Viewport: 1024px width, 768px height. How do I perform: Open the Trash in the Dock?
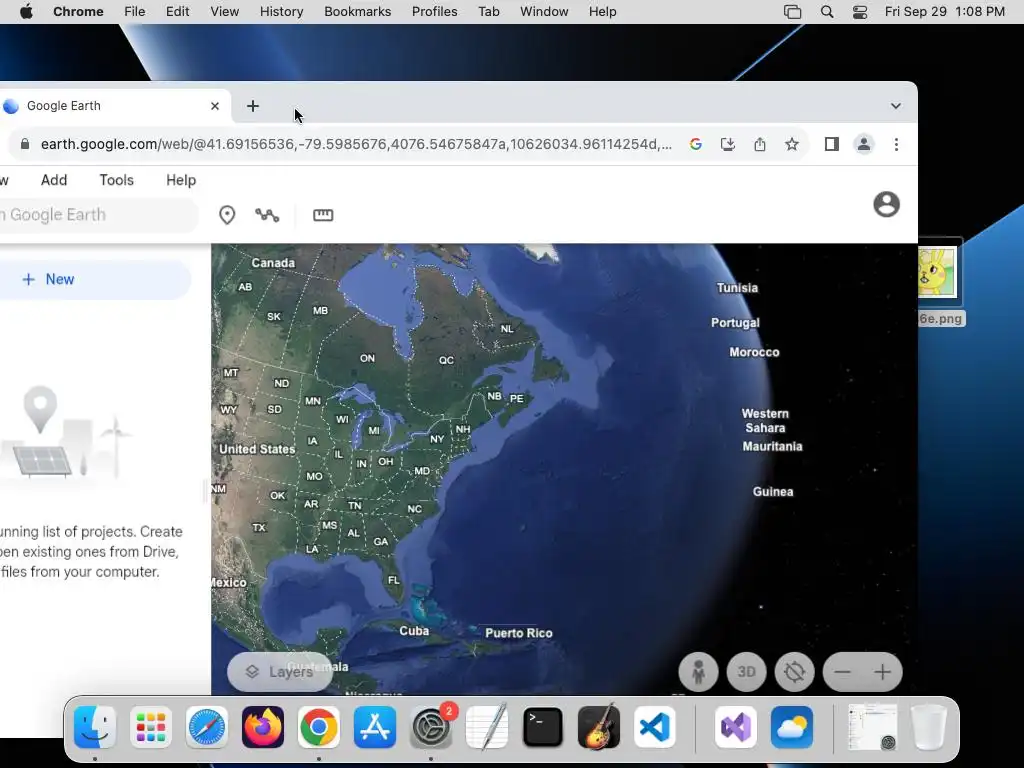pyautogui.click(x=929, y=727)
